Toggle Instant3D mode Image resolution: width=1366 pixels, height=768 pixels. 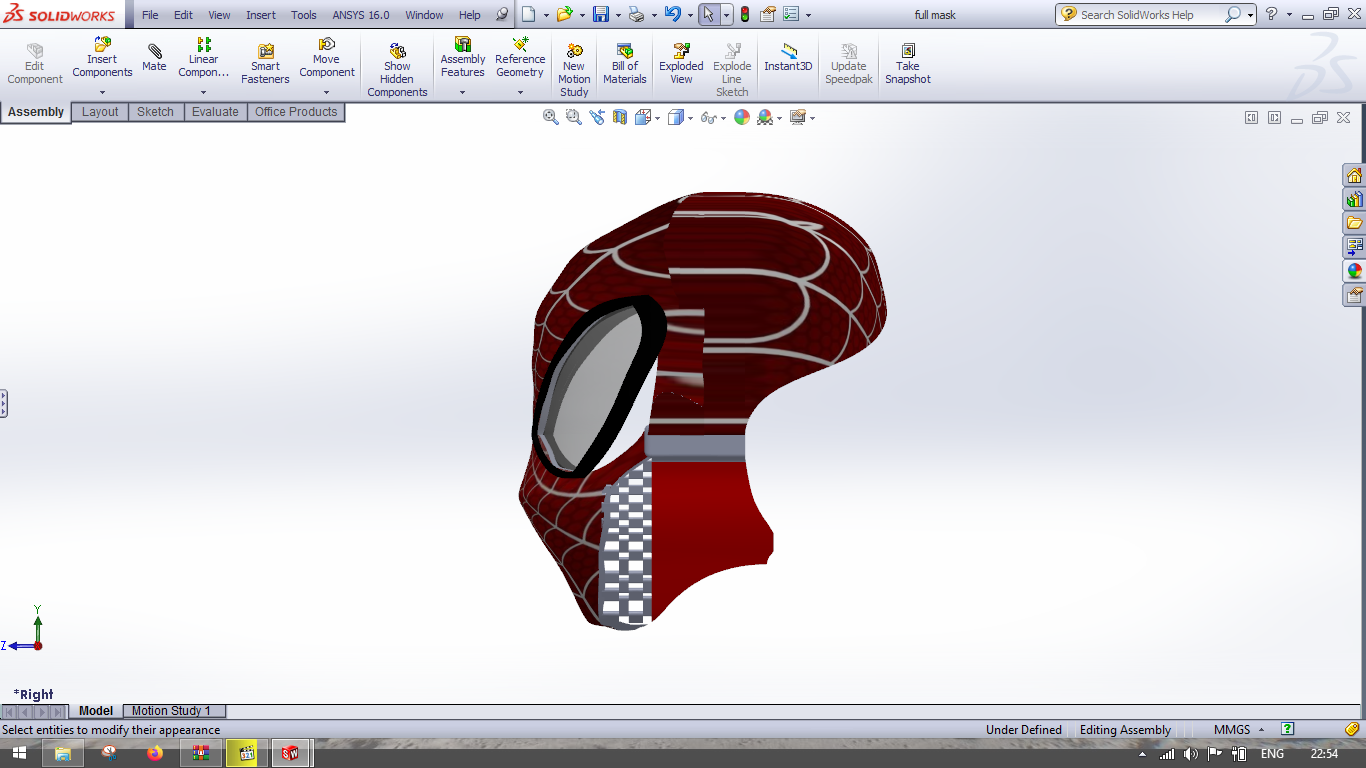788,58
